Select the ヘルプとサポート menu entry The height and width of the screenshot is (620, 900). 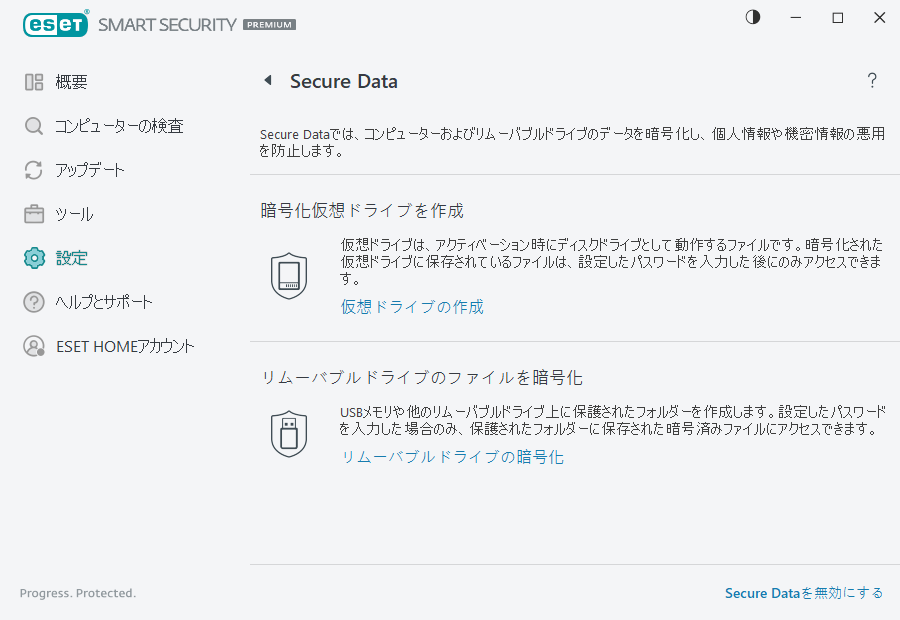pos(105,302)
